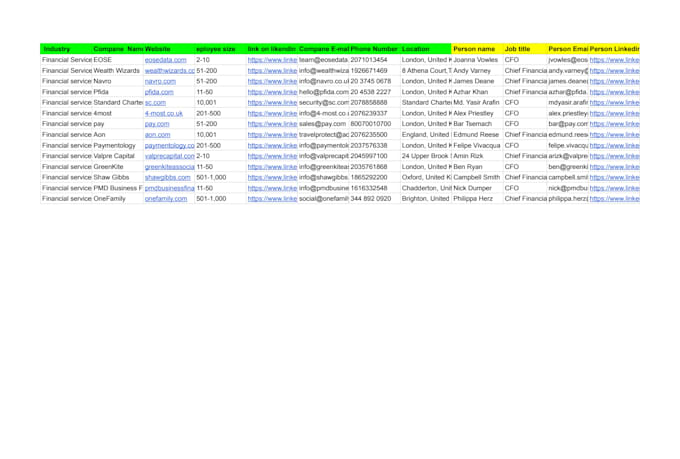Open Andy Varney person LinkedIn link
This screenshot has height=459, width=680.
[615, 71]
